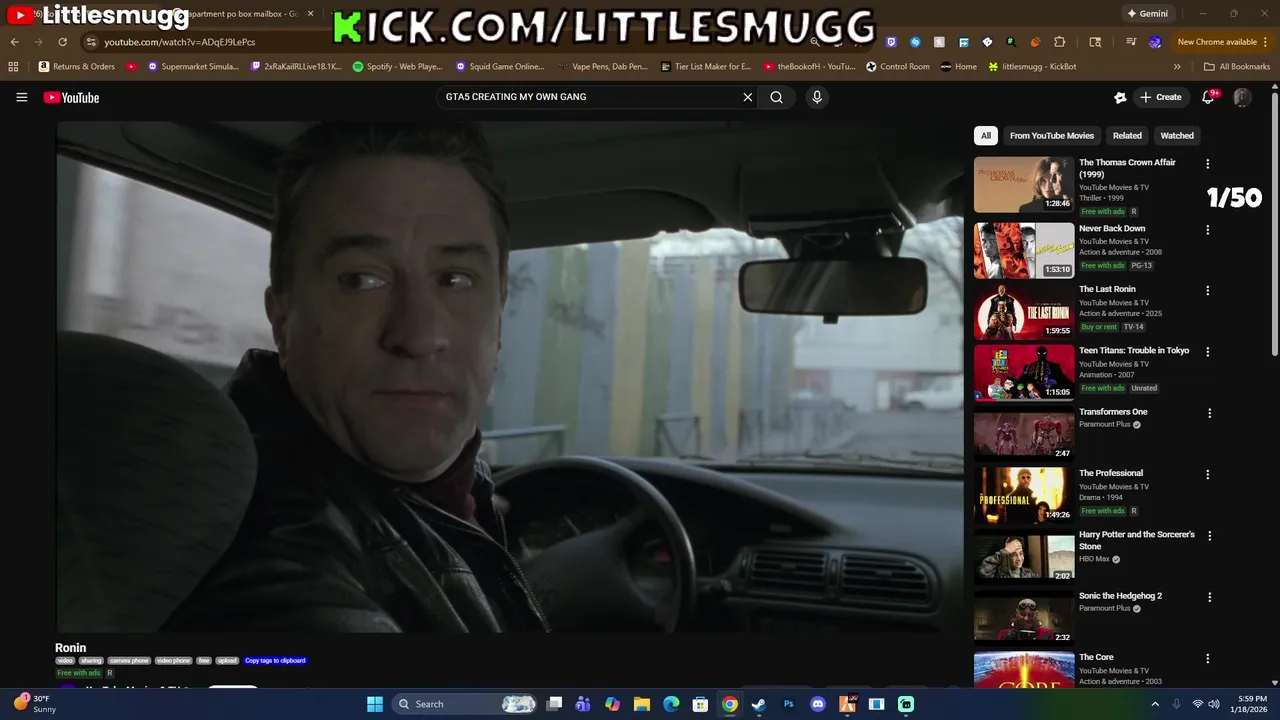Start voice search with the microphone
Viewport: 1280px width, 720px height.
pos(817,97)
